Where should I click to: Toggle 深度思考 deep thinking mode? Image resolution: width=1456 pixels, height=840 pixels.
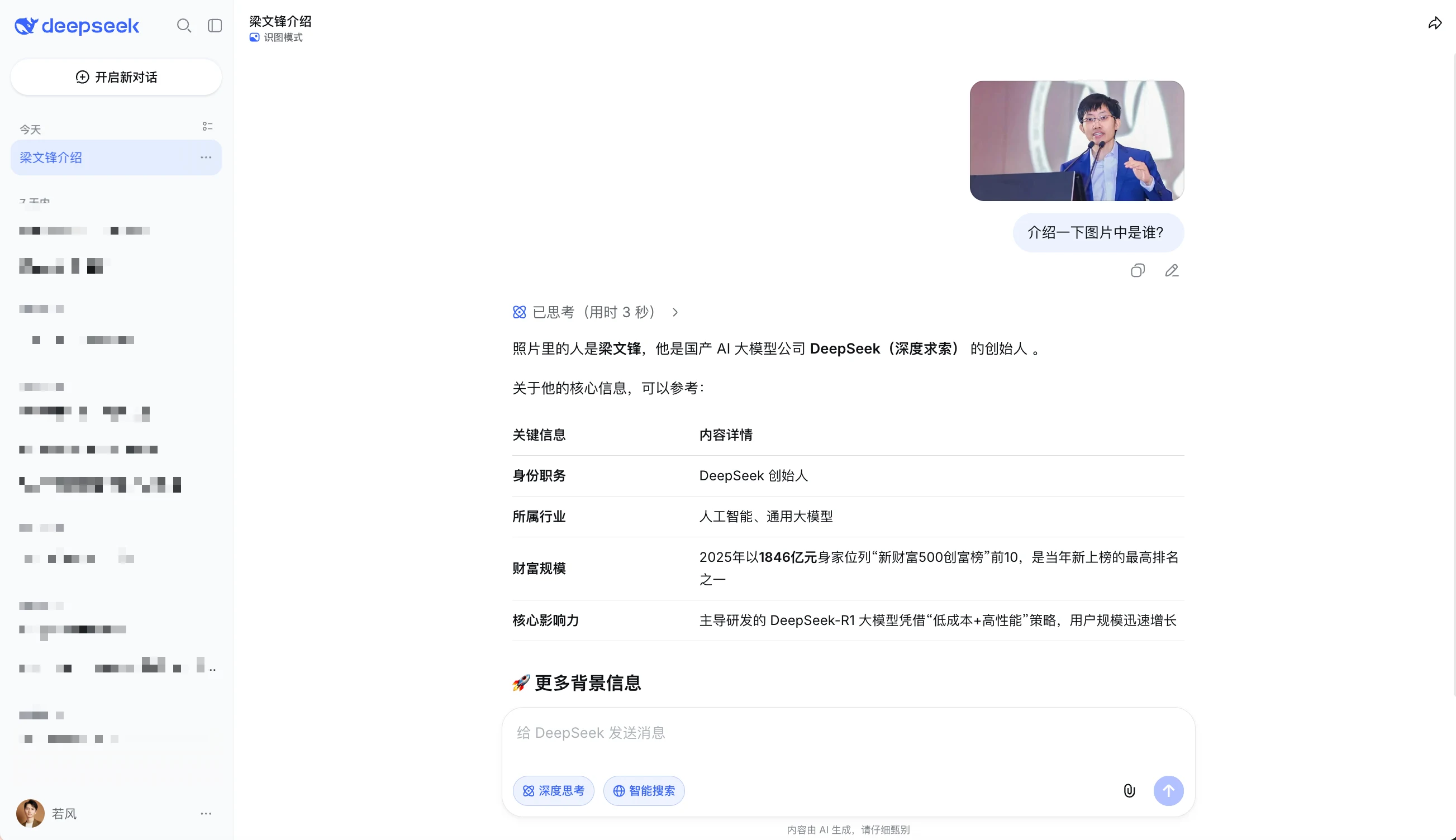[x=554, y=790]
